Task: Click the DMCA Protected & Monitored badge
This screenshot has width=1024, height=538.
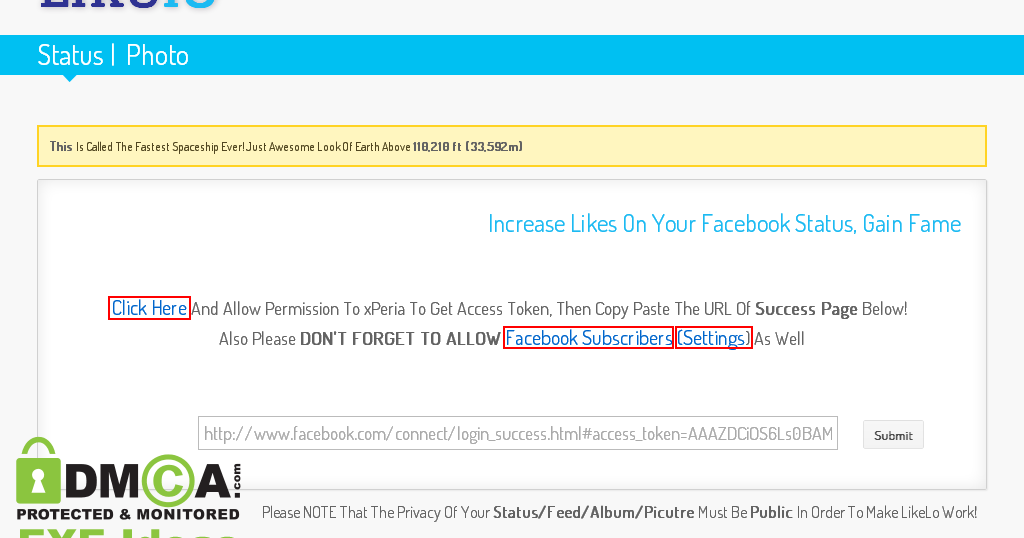Action: (x=128, y=480)
